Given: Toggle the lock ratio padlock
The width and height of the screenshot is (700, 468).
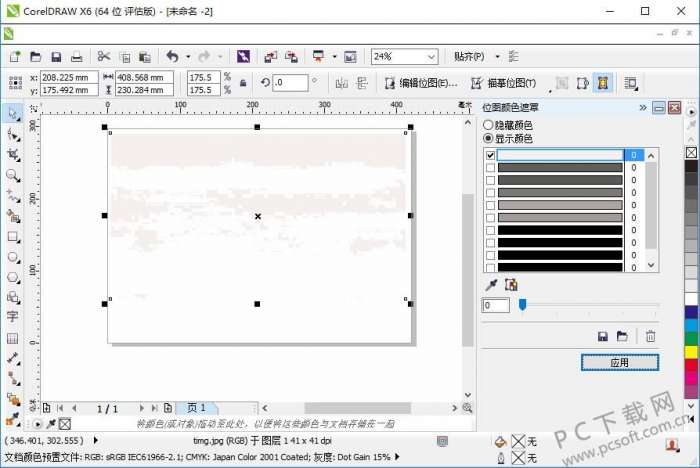Looking at the screenshot, I should pos(243,83).
